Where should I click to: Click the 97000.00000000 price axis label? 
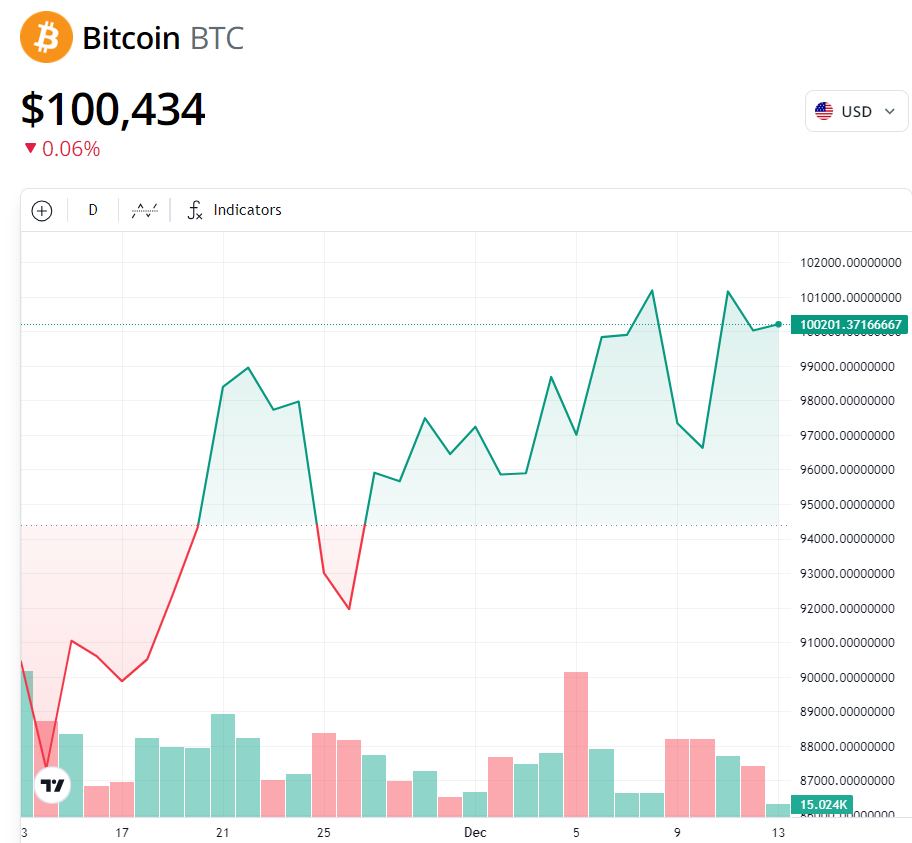click(x=847, y=435)
